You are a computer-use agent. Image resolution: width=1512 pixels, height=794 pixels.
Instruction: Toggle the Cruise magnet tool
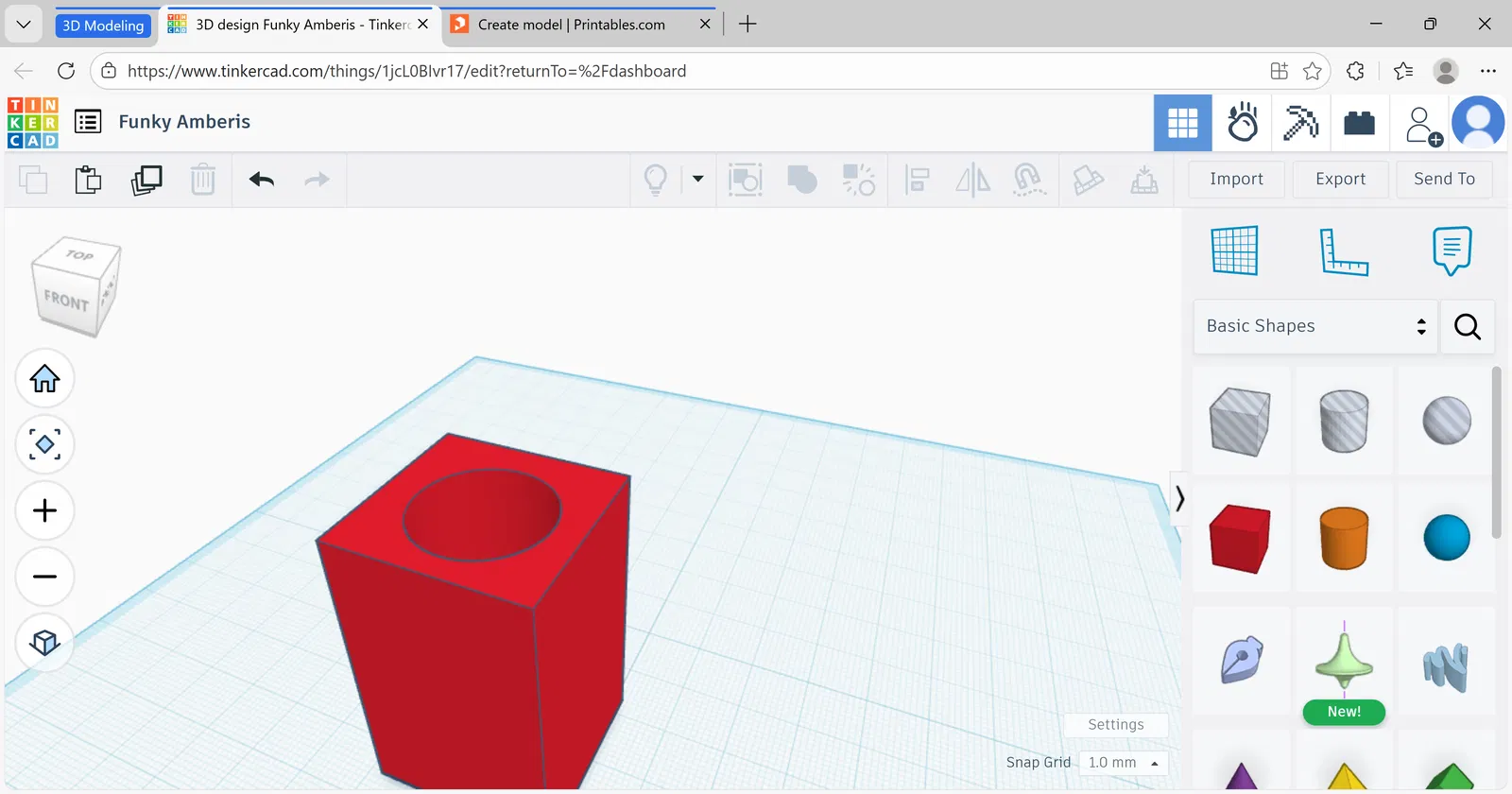(x=1028, y=180)
